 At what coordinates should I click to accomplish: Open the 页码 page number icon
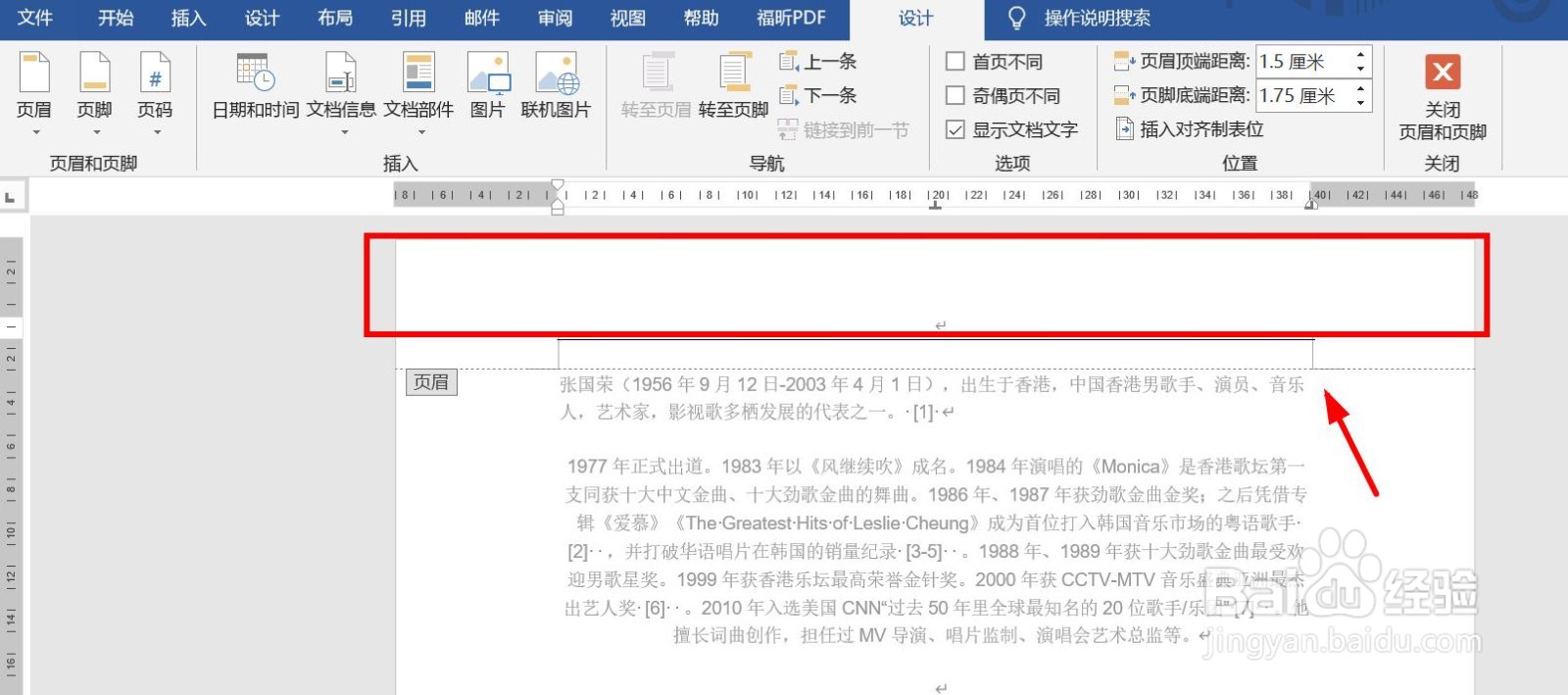coord(155,74)
